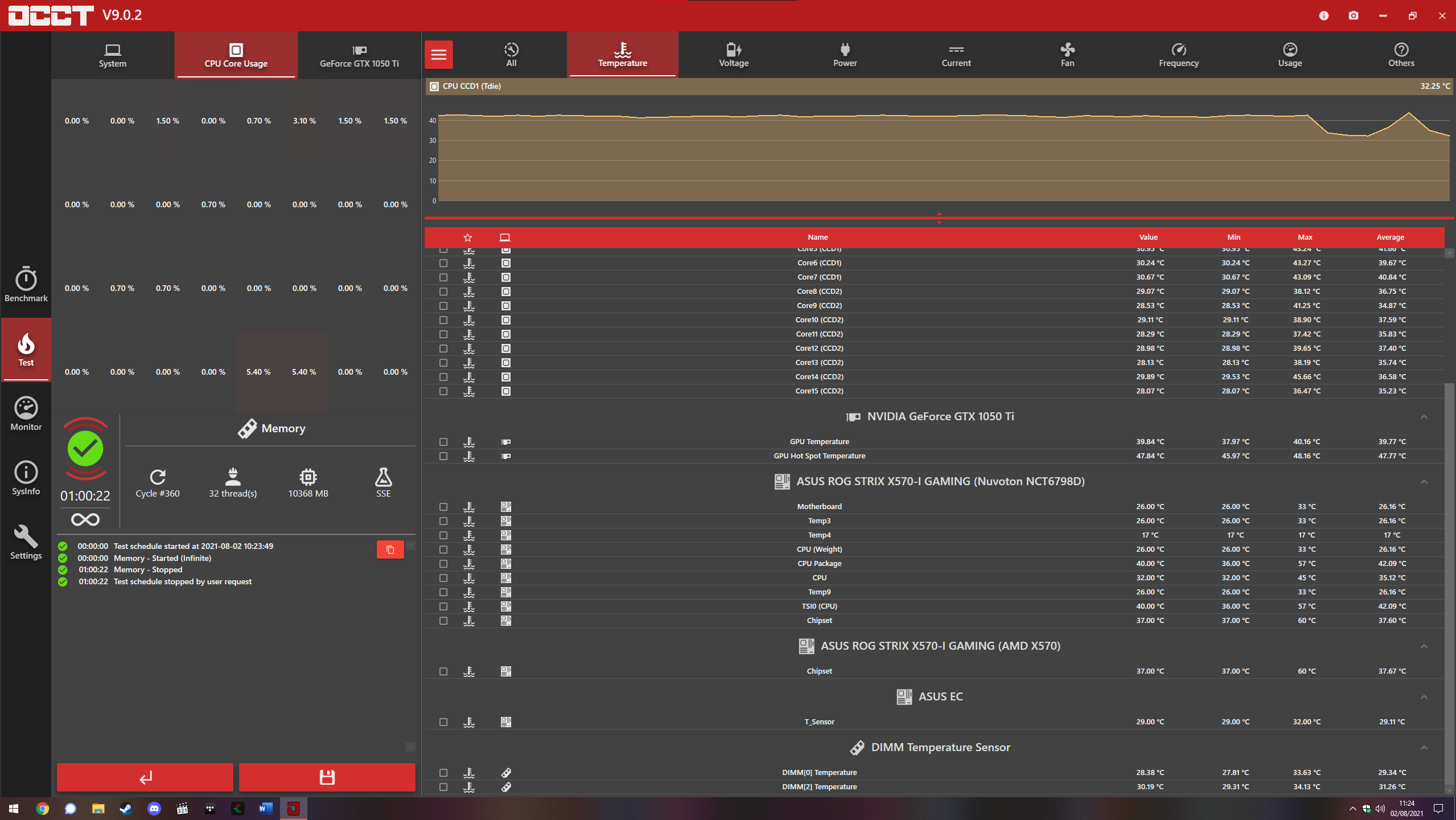
Task: Click the graph icon on GPU Temperature row
Action: (x=469, y=442)
